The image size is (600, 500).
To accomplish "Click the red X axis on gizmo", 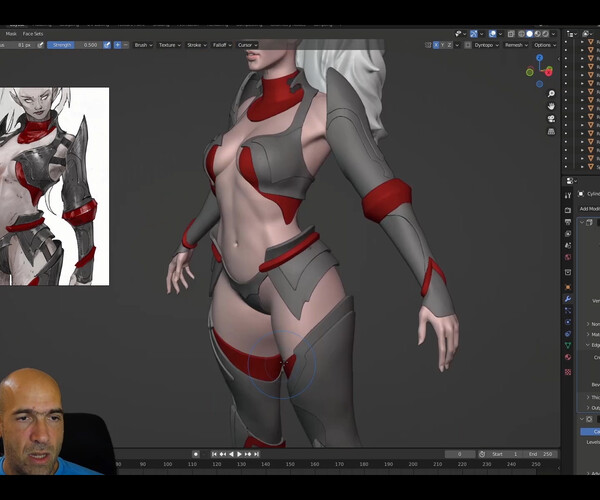I will [549, 72].
